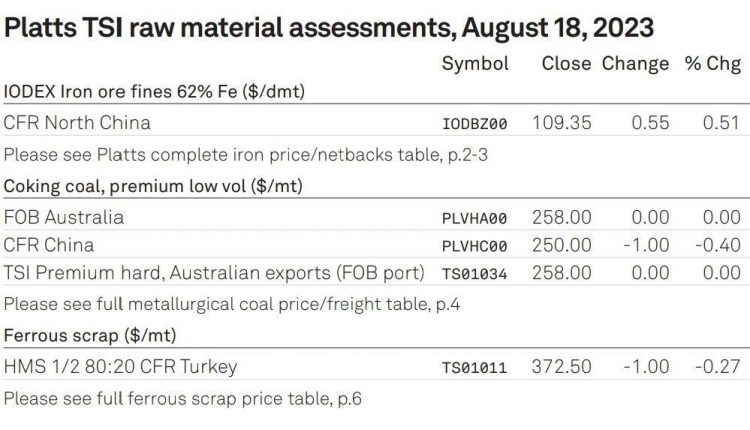Click the 372.50 close price value

[x=562, y=367]
